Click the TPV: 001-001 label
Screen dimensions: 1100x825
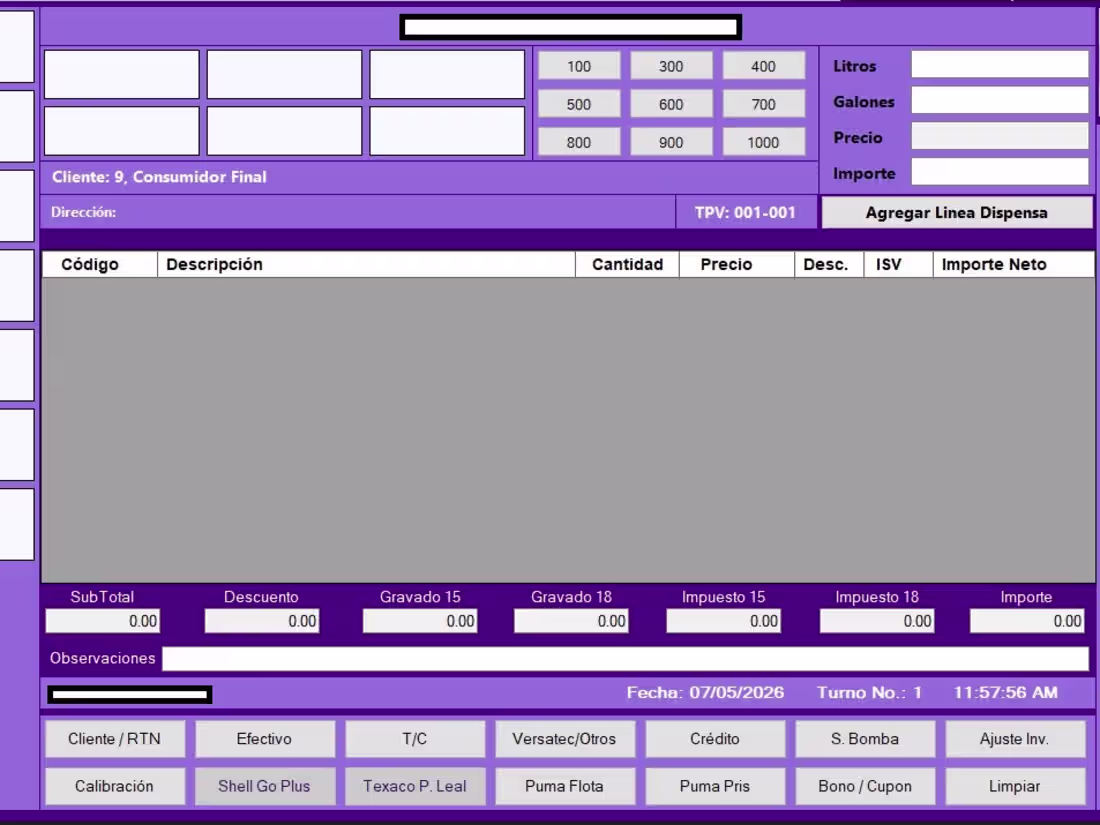pos(745,213)
